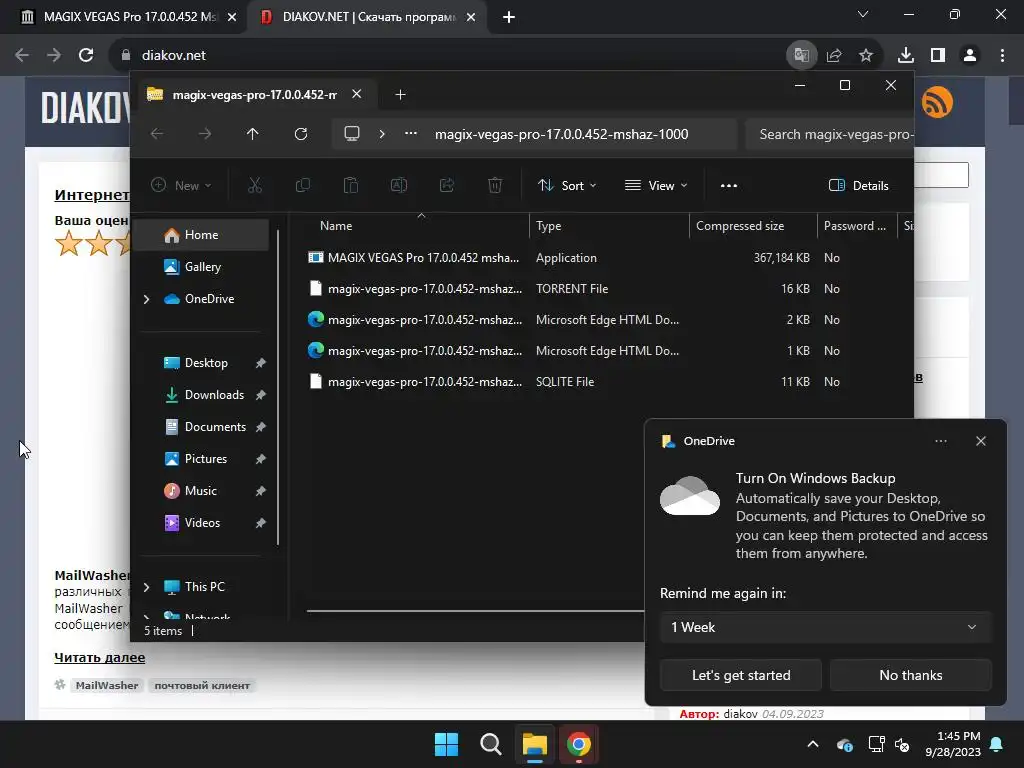Bookmark this page with the star icon
Viewport: 1024px width, 768px height.
click(866, 56)
